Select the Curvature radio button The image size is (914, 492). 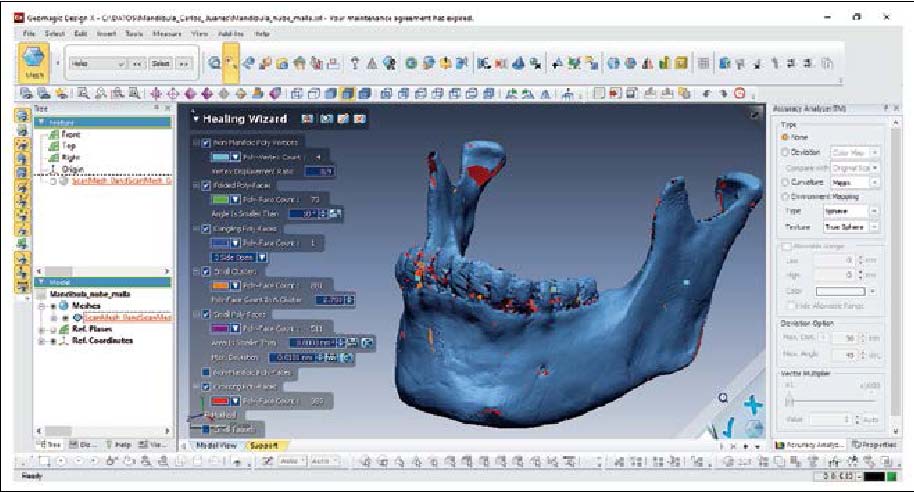pyautogui.click(x=785, y=183)
